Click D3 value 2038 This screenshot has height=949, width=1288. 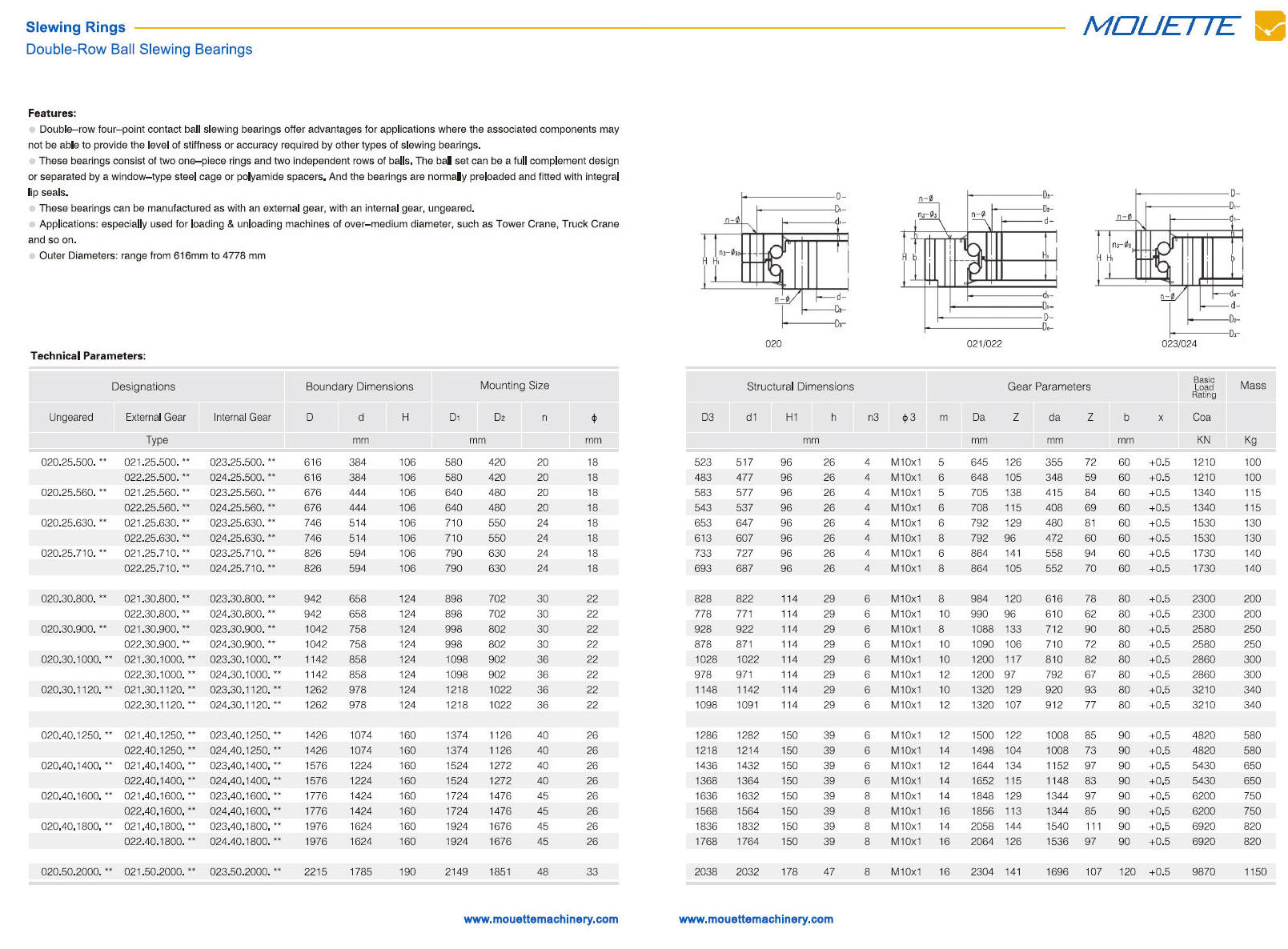tap(706, 873)
